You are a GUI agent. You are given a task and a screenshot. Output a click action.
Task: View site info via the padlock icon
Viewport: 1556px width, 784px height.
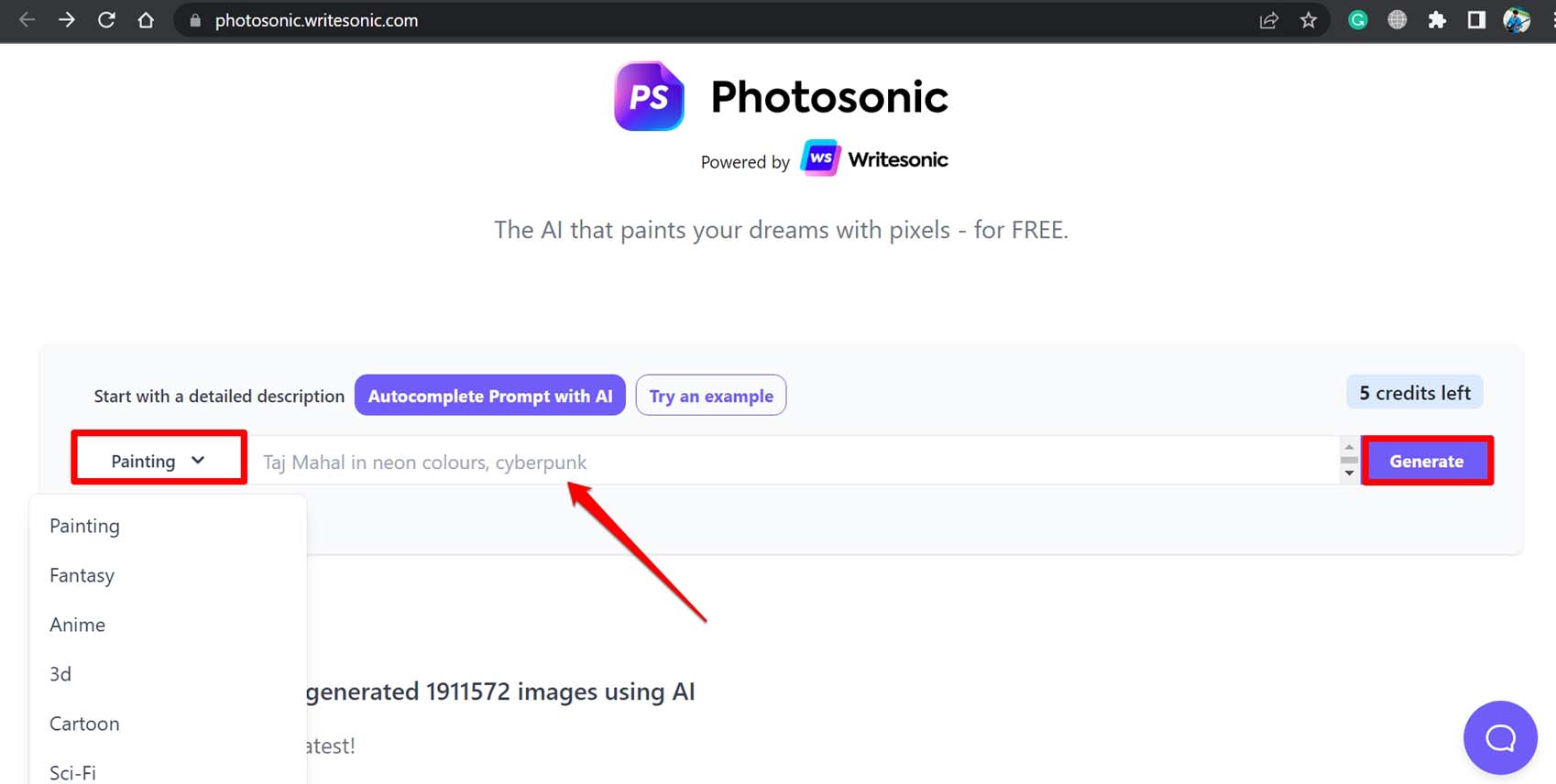(194, 20)
